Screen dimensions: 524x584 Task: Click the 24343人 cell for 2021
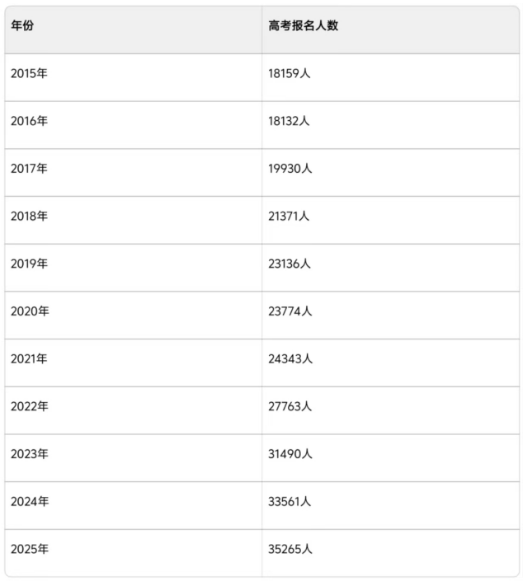[x=290, y=359]
